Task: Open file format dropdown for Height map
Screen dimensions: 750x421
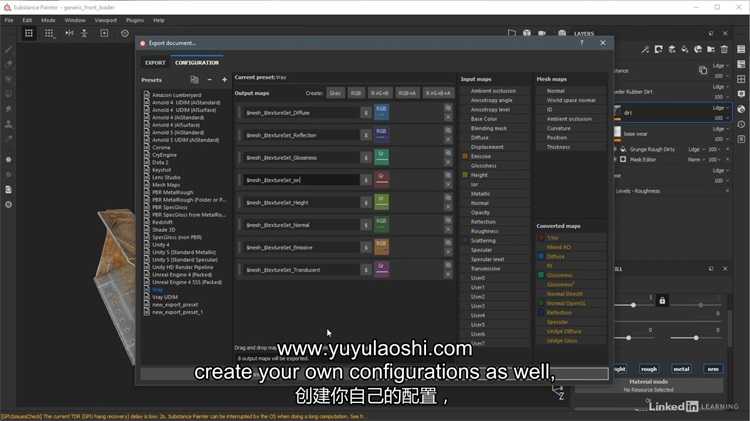Action: 365,203
